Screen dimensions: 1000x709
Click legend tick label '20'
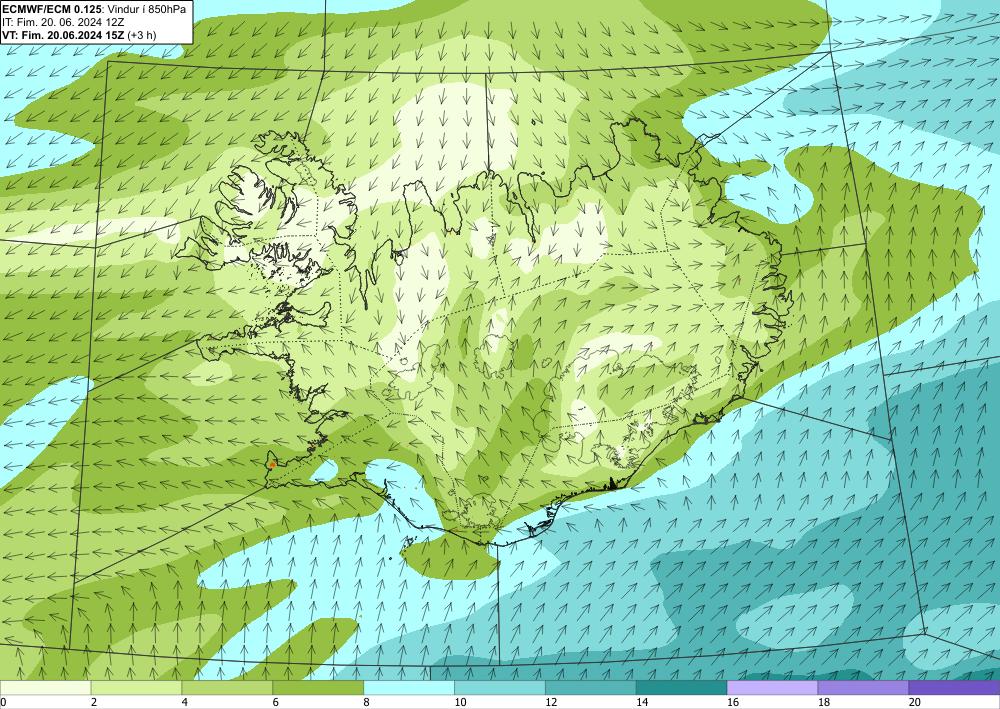point(915,703)
